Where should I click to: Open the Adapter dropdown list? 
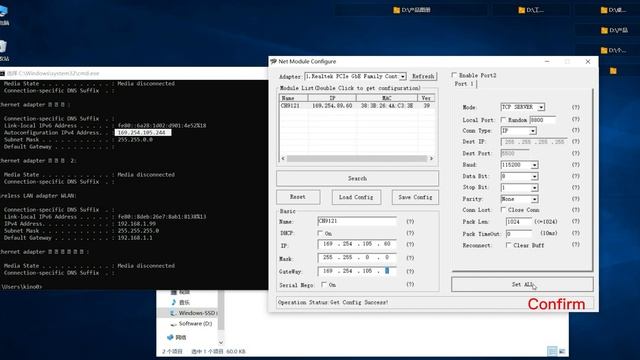coord(402,76)
